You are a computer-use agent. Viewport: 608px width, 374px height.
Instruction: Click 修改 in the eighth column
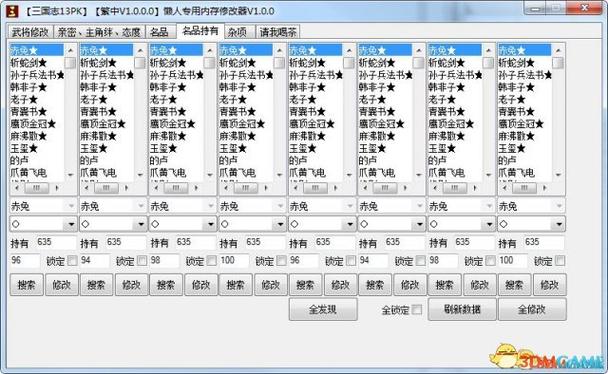tap(549, 285)
